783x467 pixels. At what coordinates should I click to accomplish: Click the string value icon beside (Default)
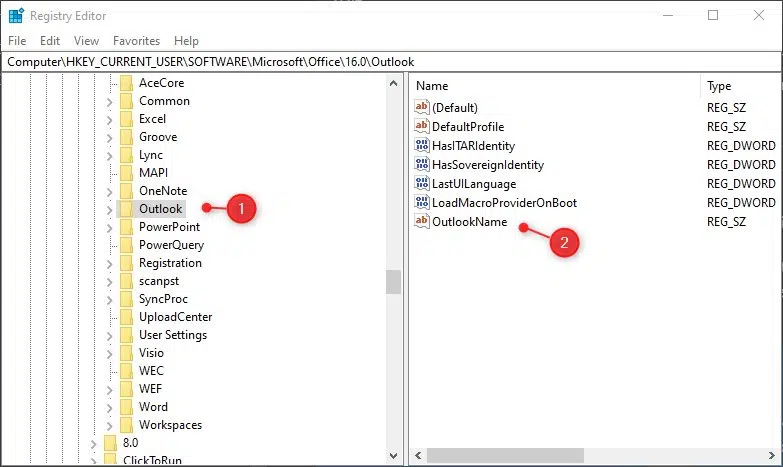(421, 107)
